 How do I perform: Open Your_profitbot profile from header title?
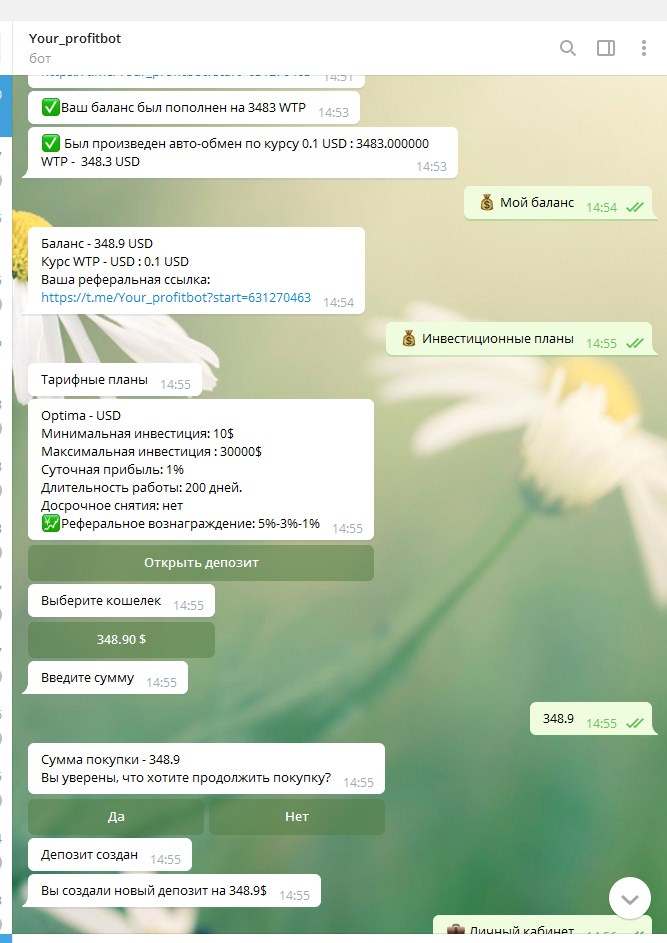(x=75, y=38)
